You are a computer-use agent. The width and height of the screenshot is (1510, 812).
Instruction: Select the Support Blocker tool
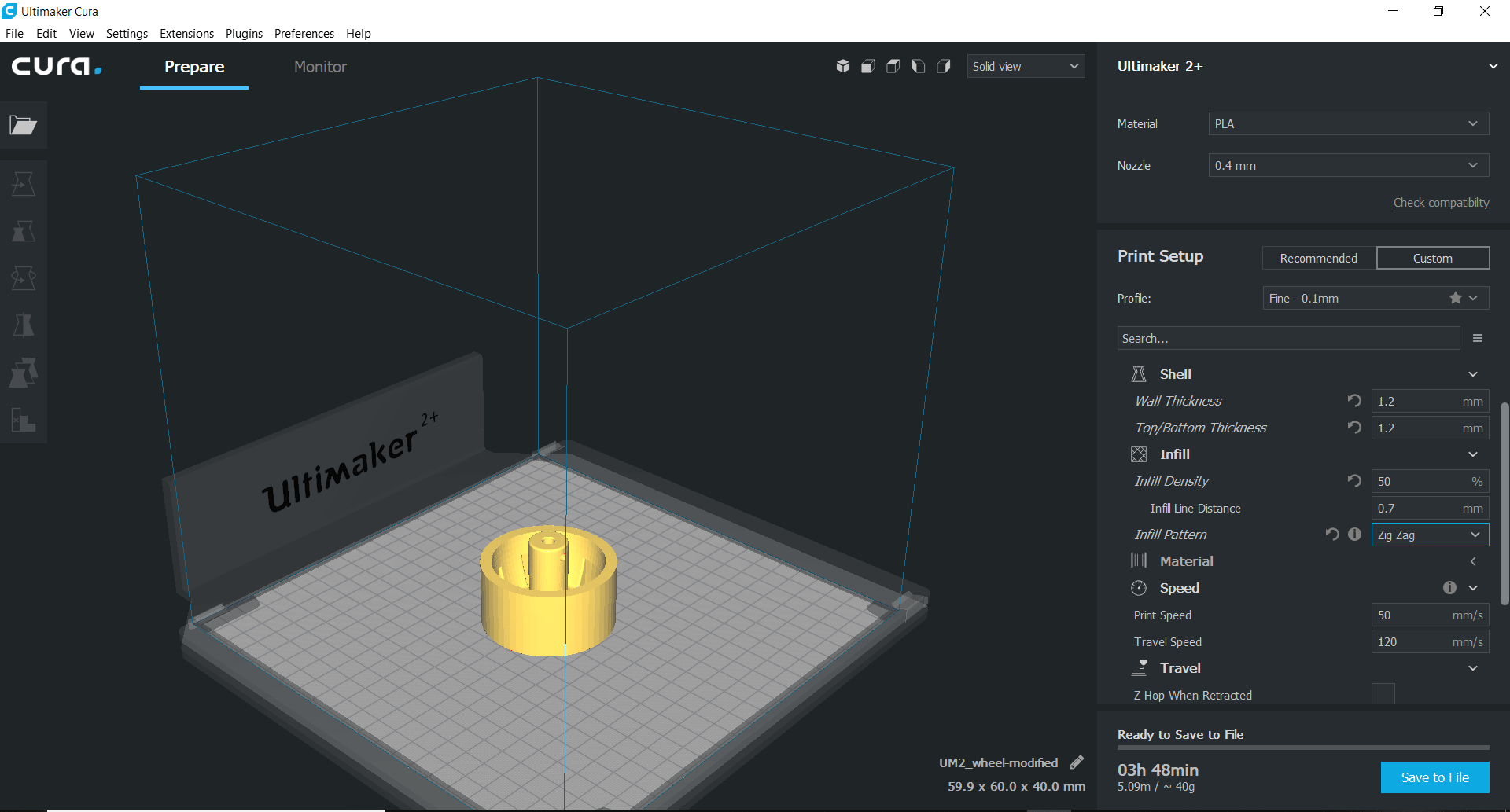point(24,420)
